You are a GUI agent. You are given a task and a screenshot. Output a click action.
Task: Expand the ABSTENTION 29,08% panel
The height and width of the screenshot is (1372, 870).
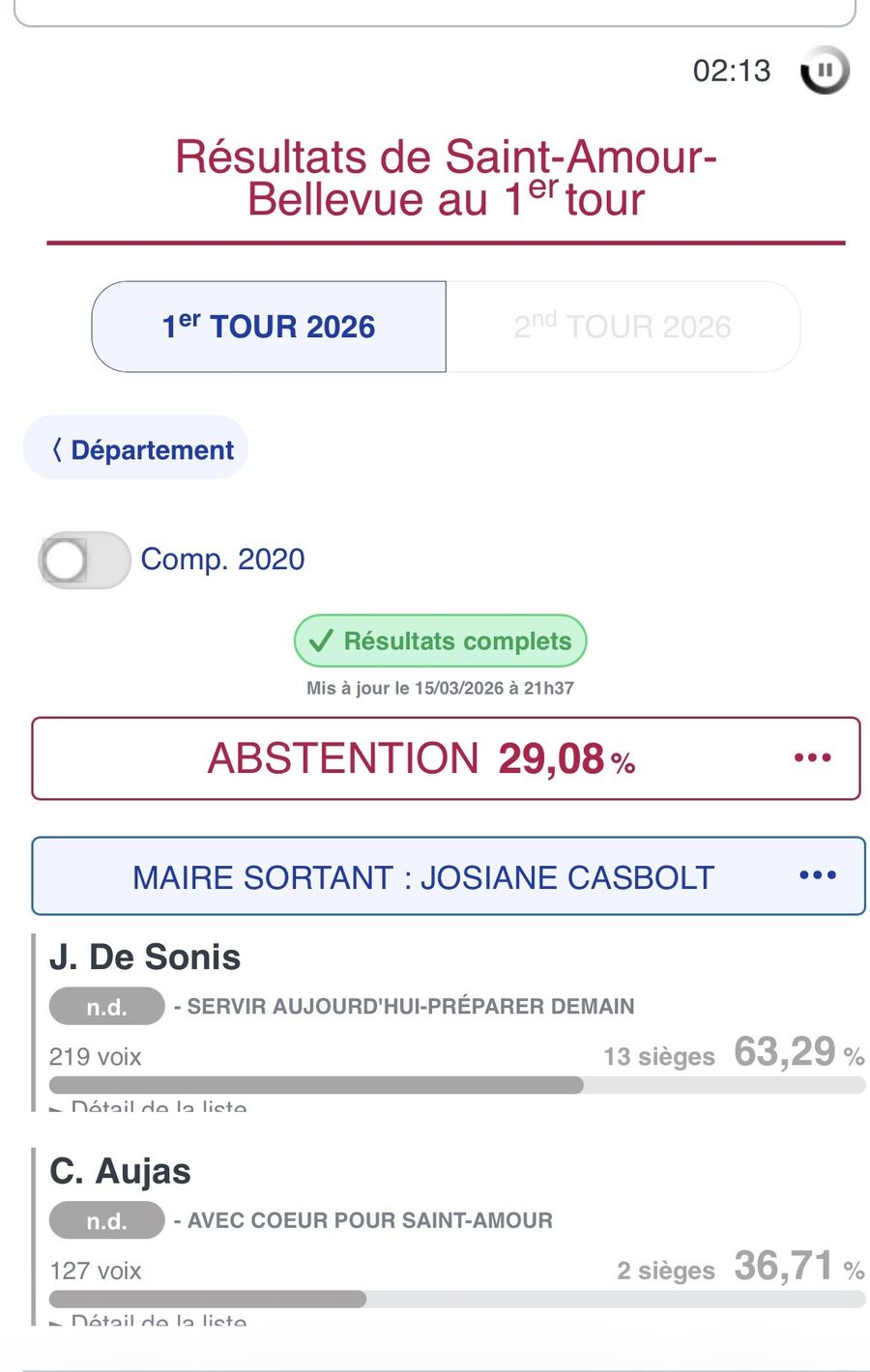[420, 758]
